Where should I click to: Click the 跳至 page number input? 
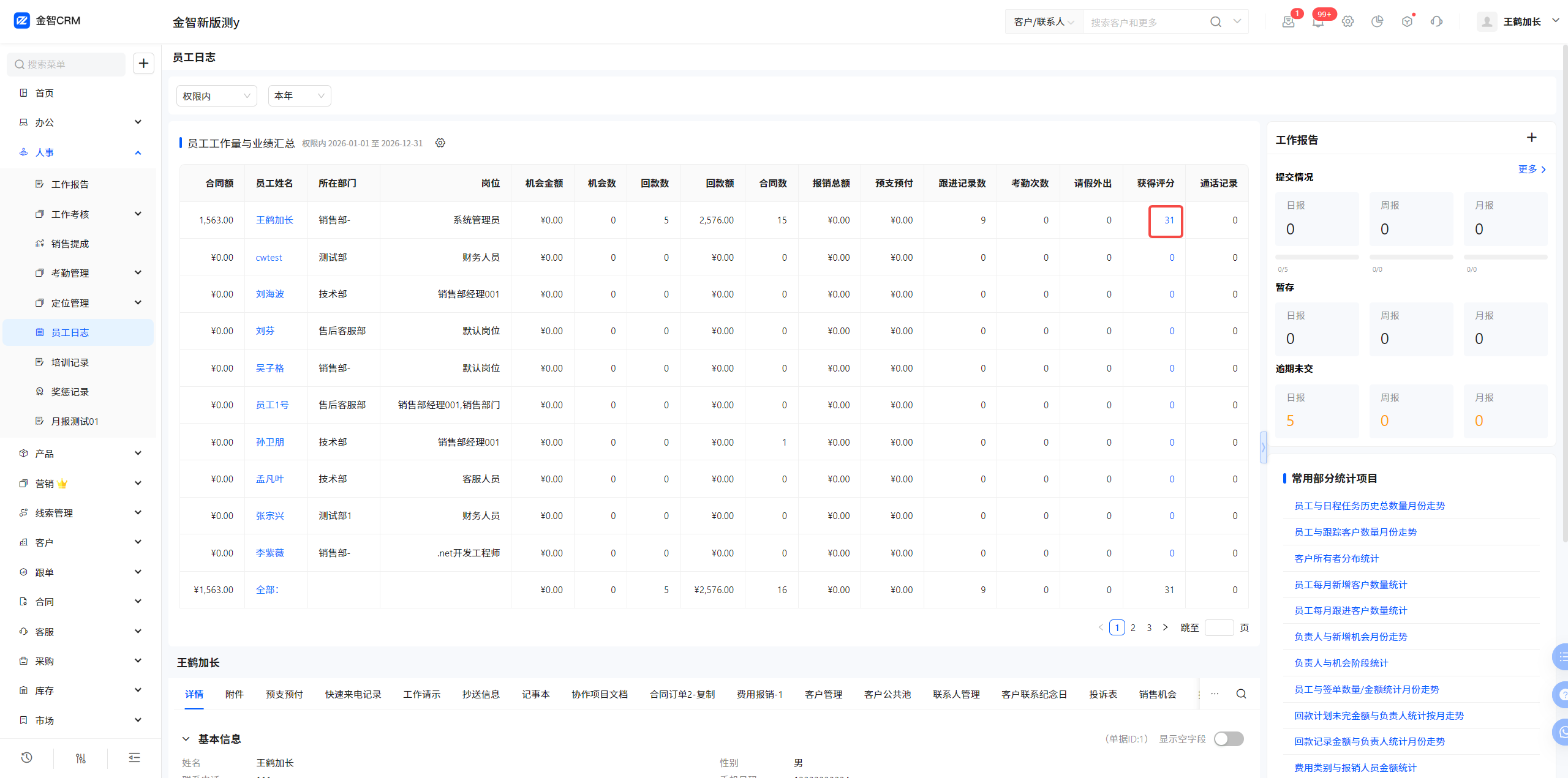(x=1218, y=627)
